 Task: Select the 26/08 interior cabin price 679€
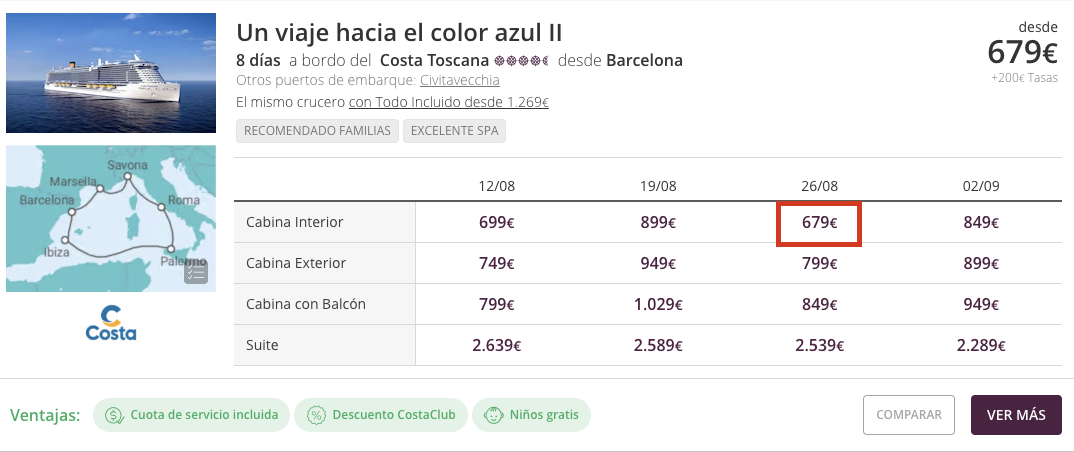819,223
